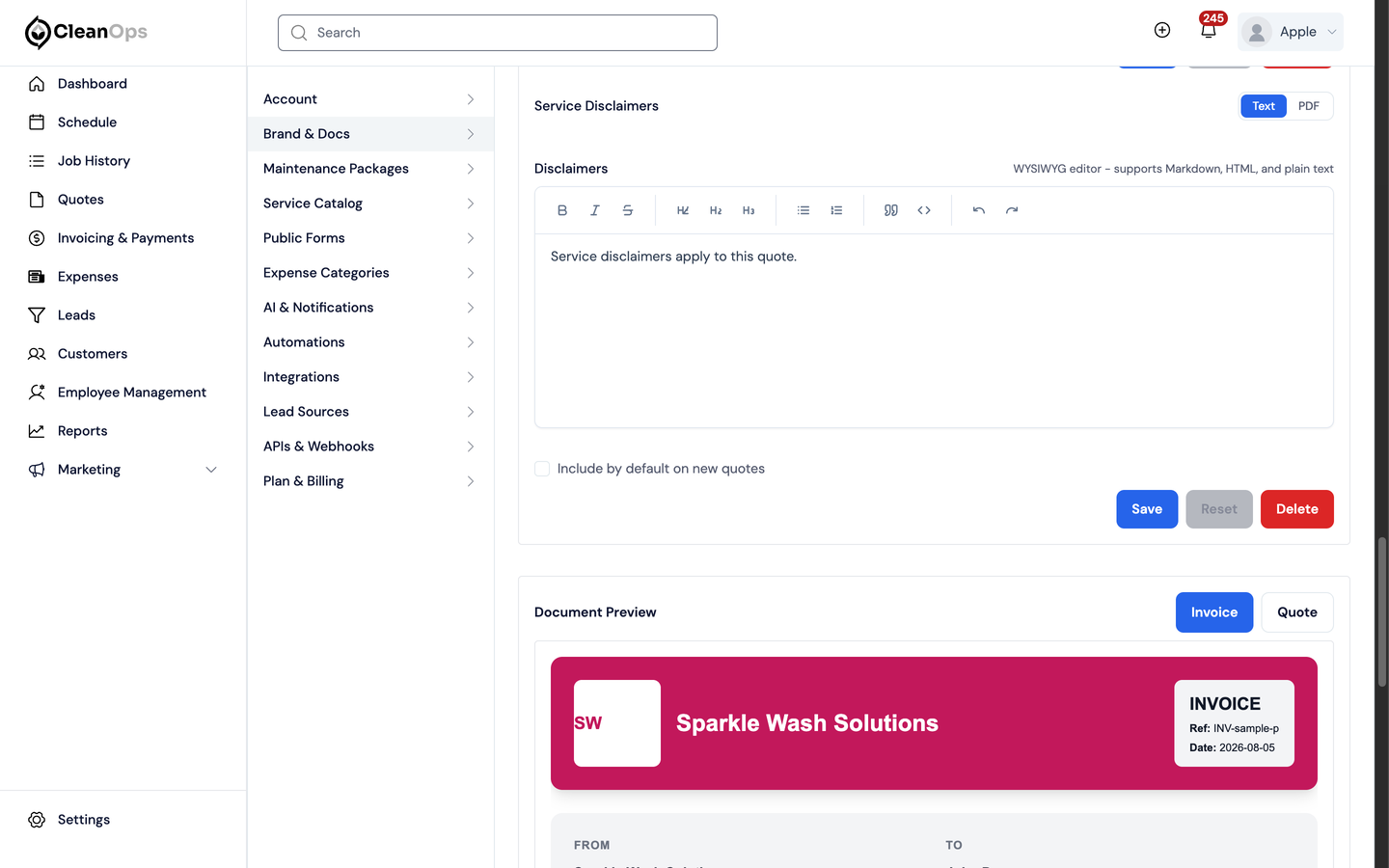
Task: Switch disclaimers mode to Text
Action: [1264, 106]
